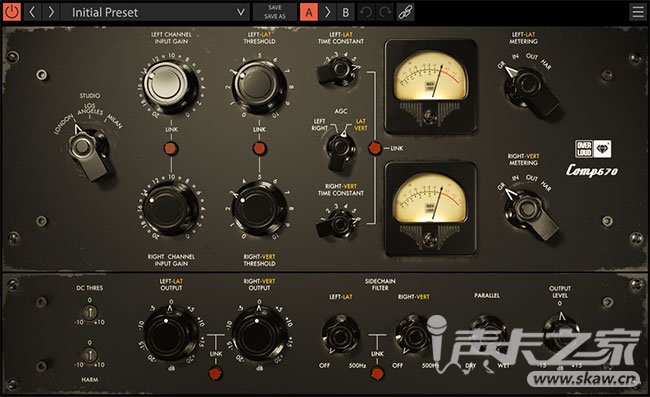650x397 pixels.
Task: Open the hamburger menu
Action: pyautogui.click(x=638, y=12)
